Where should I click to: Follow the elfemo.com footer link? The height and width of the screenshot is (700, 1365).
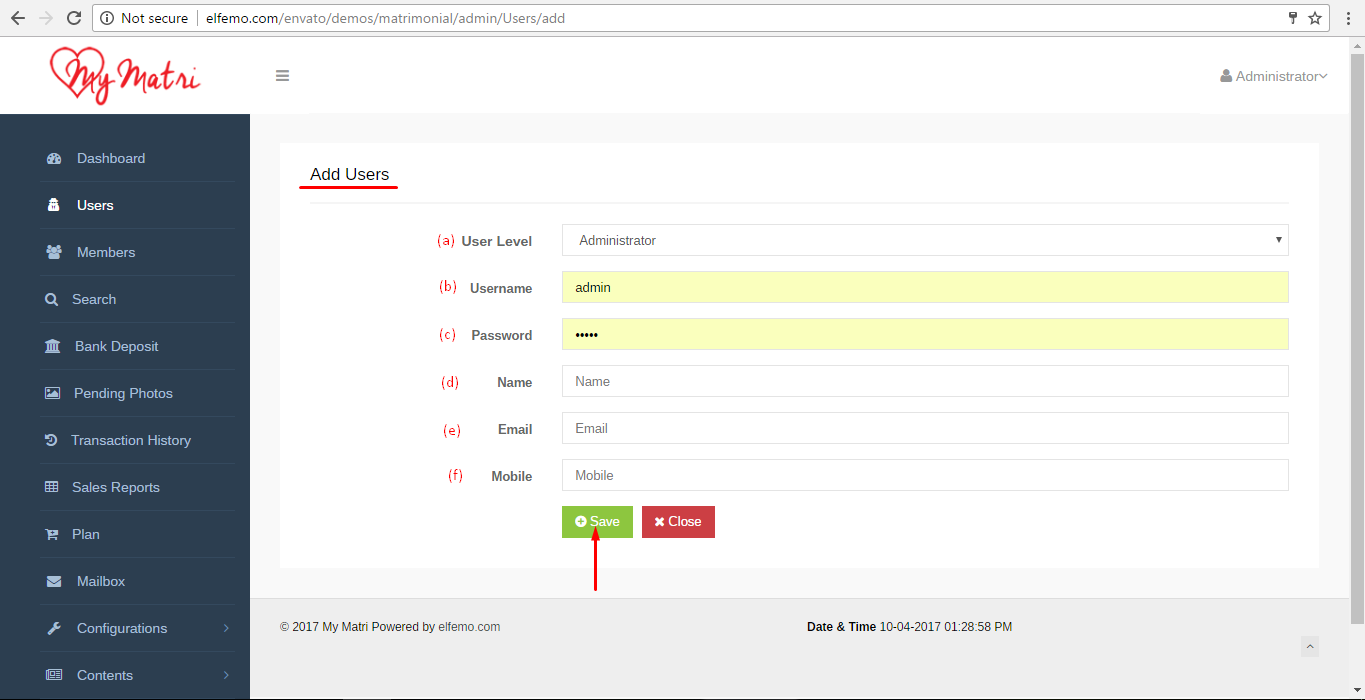469,627
